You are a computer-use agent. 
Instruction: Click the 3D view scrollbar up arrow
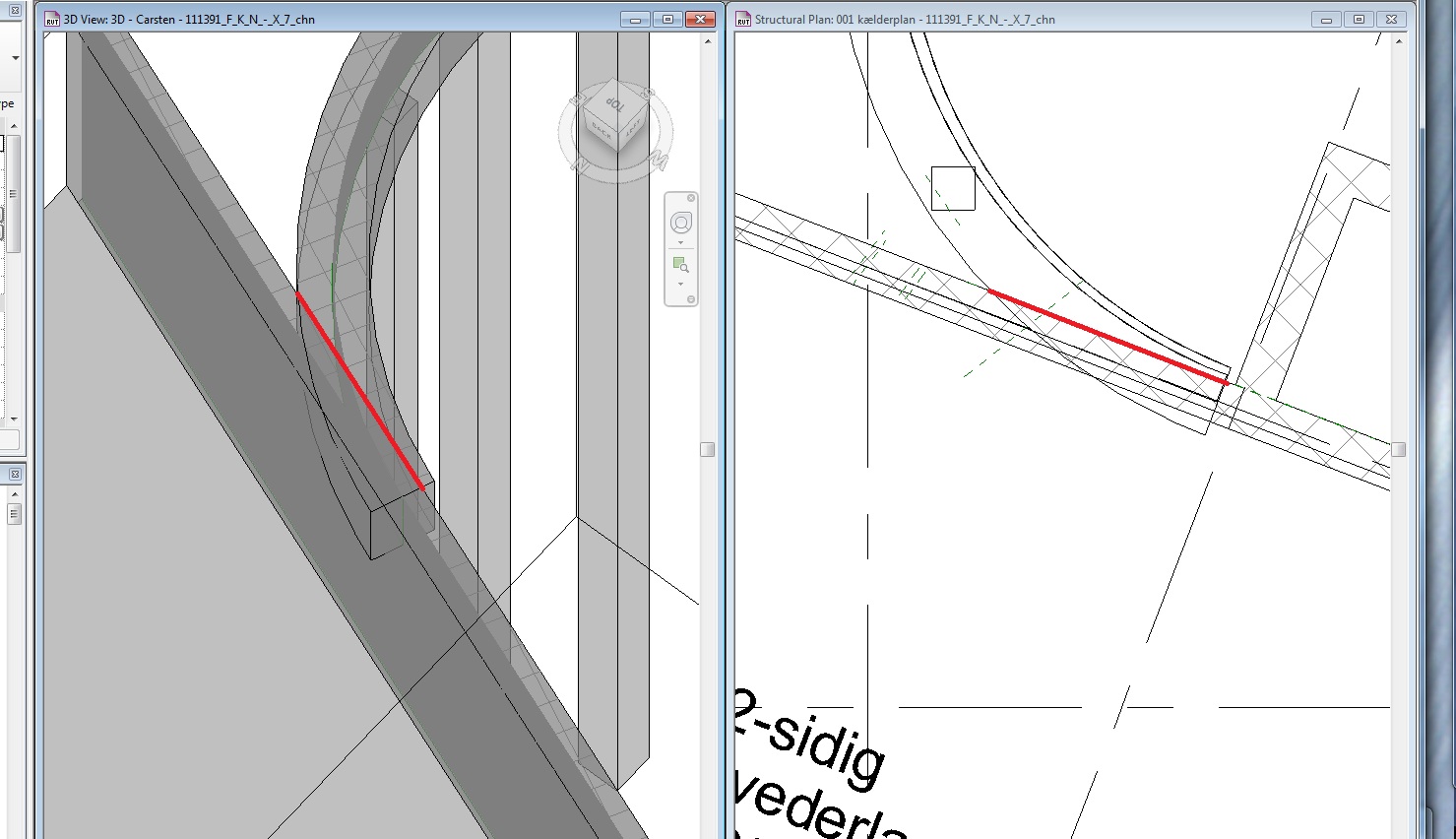coord(708,41)
